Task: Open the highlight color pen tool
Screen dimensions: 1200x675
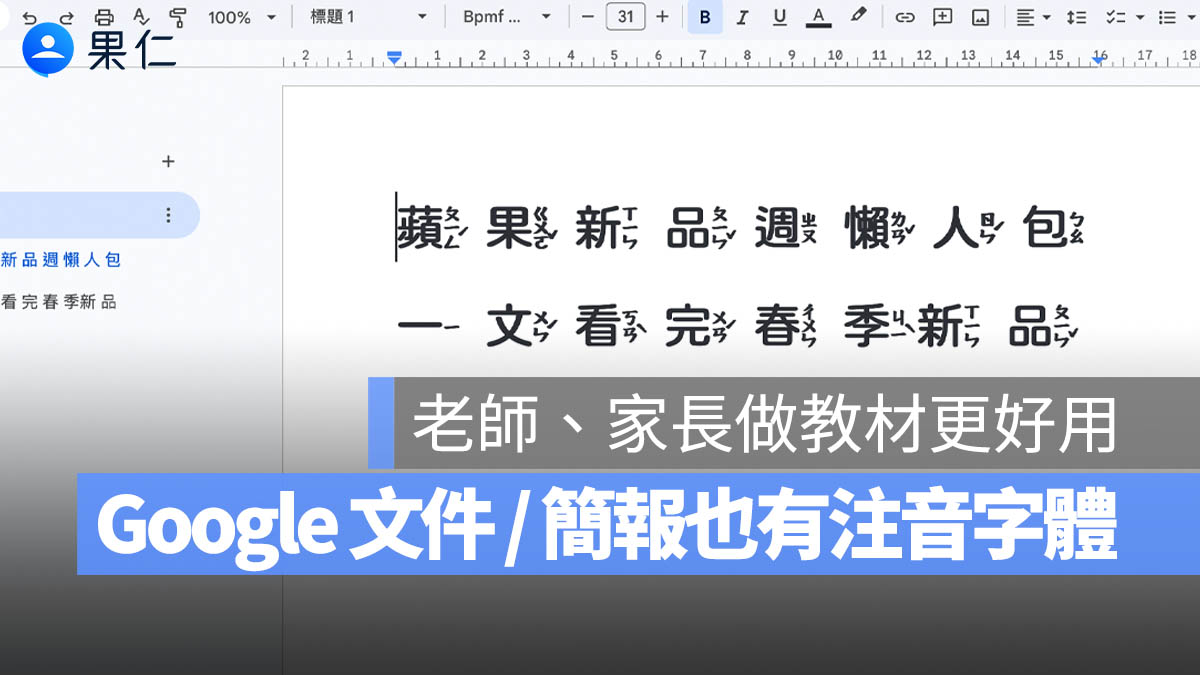Action: click(x=857, y=17)
